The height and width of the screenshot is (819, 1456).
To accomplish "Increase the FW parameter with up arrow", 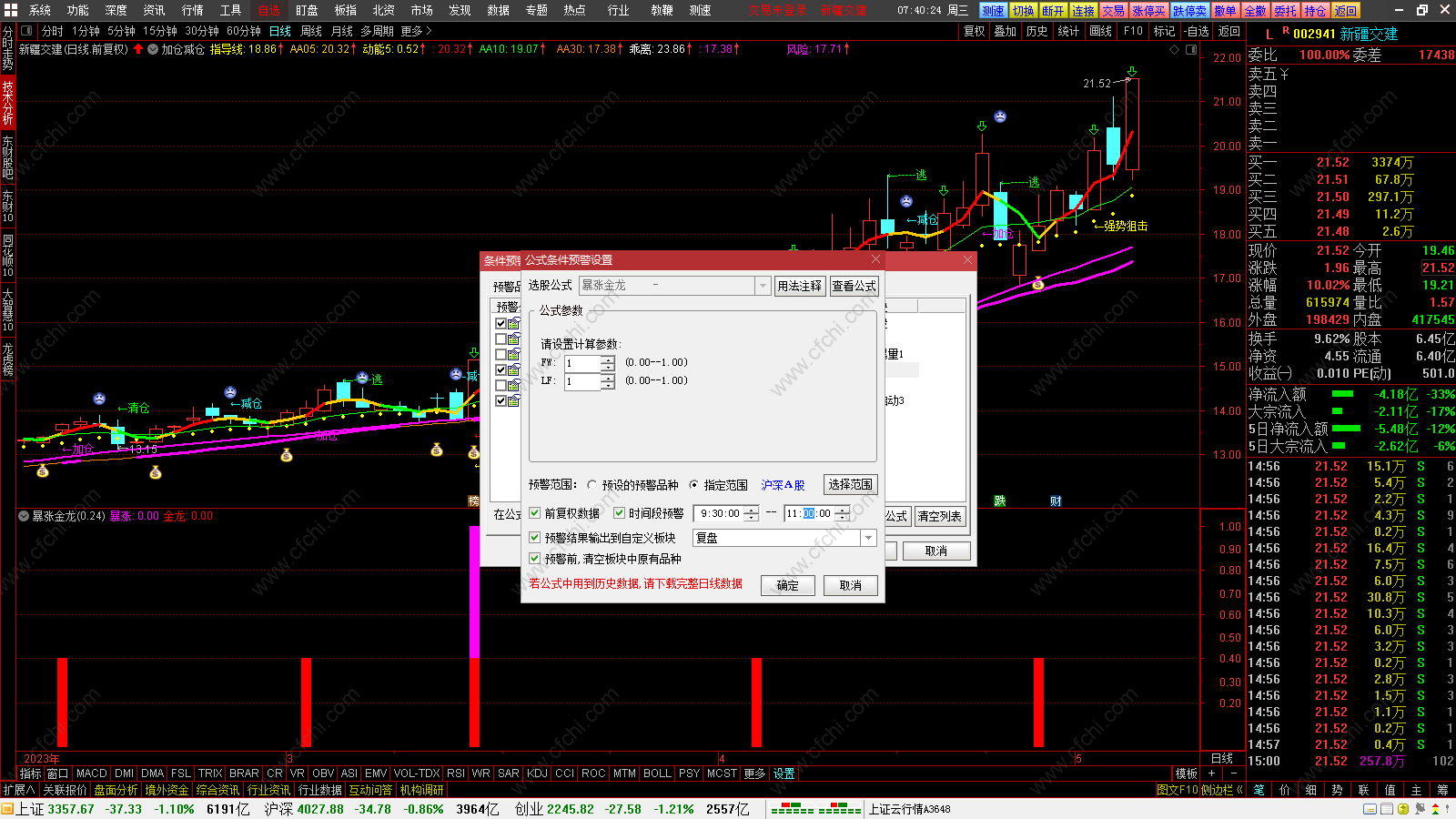I will click(608, 359).
